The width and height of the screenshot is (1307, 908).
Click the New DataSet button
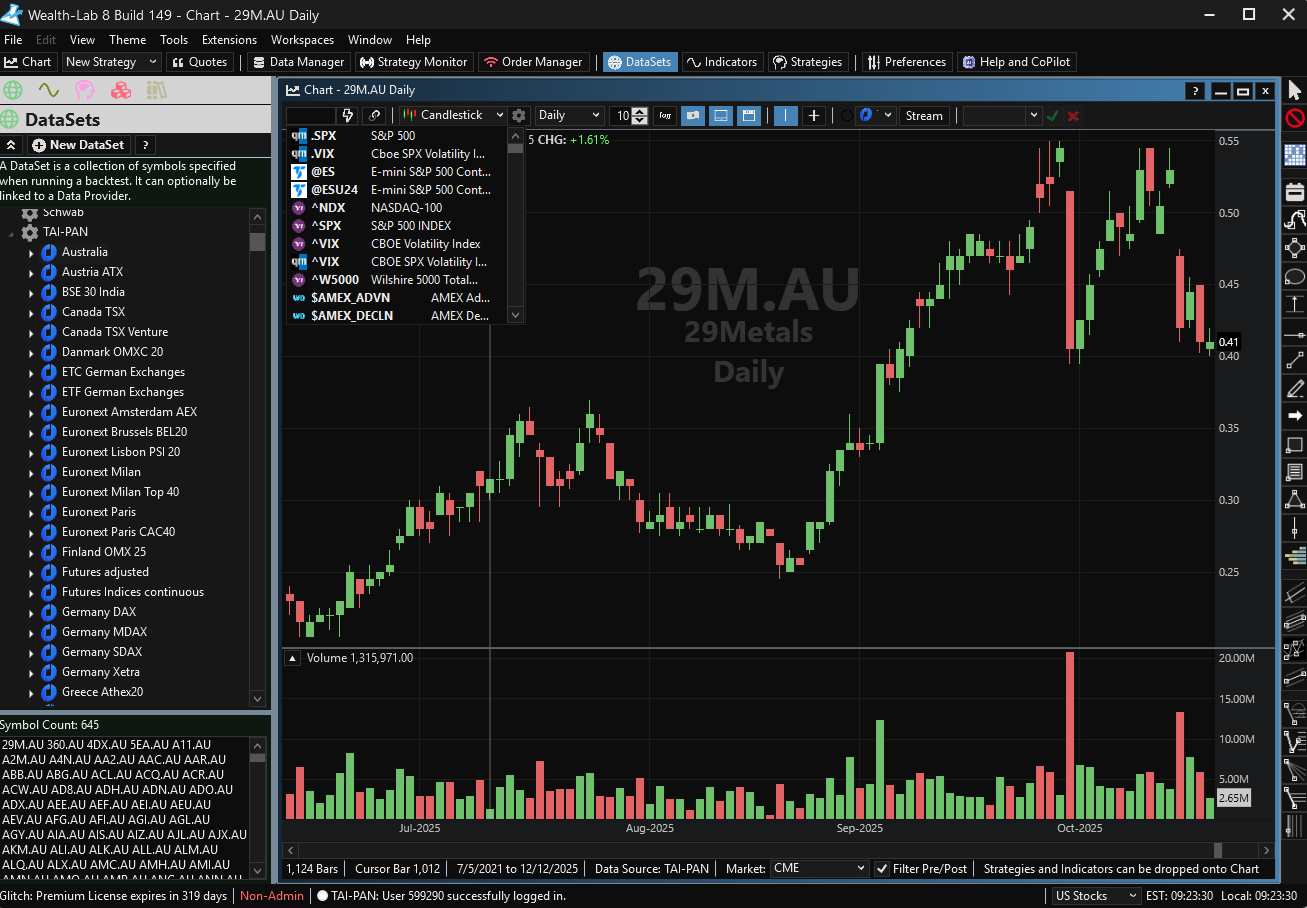(x=78, y=145)
